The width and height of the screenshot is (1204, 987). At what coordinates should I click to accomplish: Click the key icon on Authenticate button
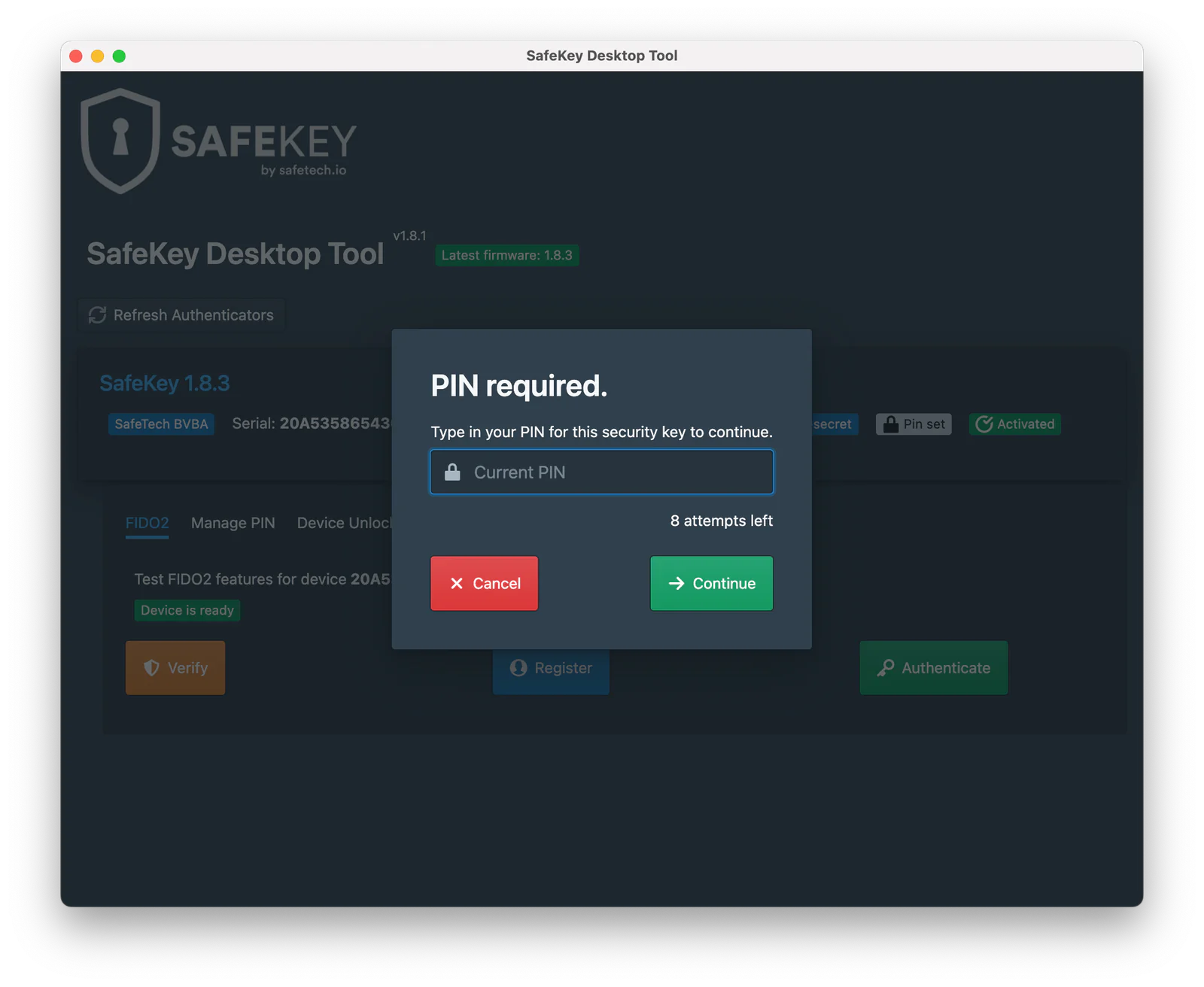[x=886, y=667]
